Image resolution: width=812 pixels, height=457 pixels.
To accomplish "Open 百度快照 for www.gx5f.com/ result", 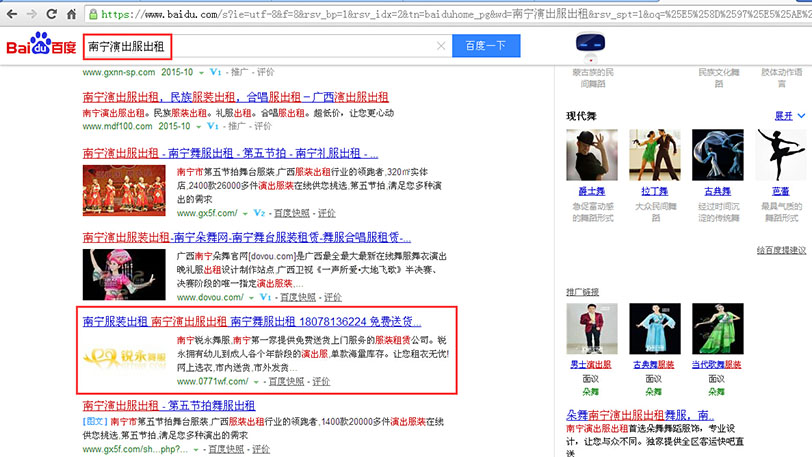I will [292, 213].
